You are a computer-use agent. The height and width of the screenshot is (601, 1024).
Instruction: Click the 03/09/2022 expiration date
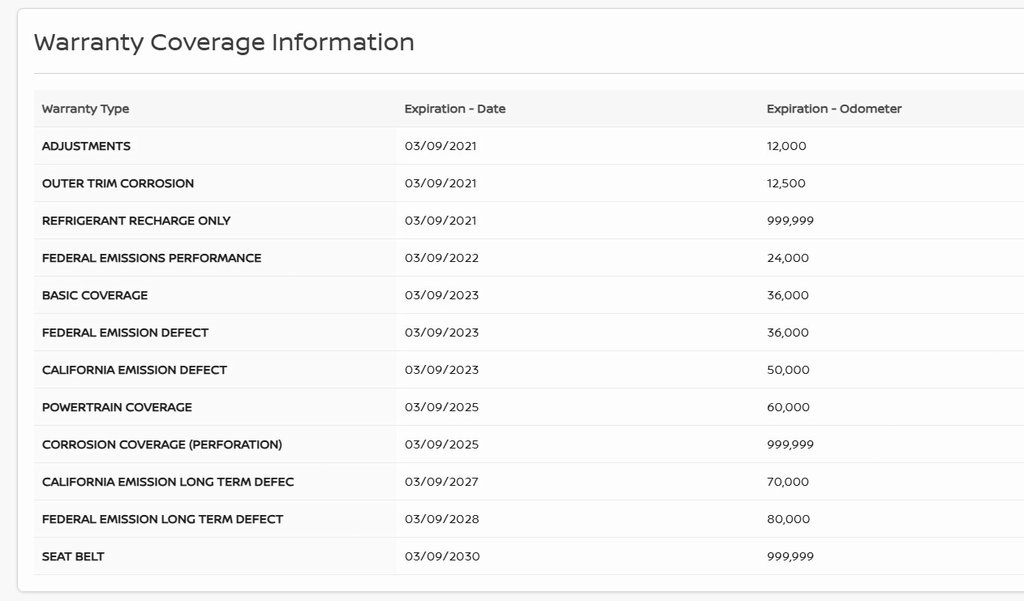pyautogui.click(x=441, y=258)
